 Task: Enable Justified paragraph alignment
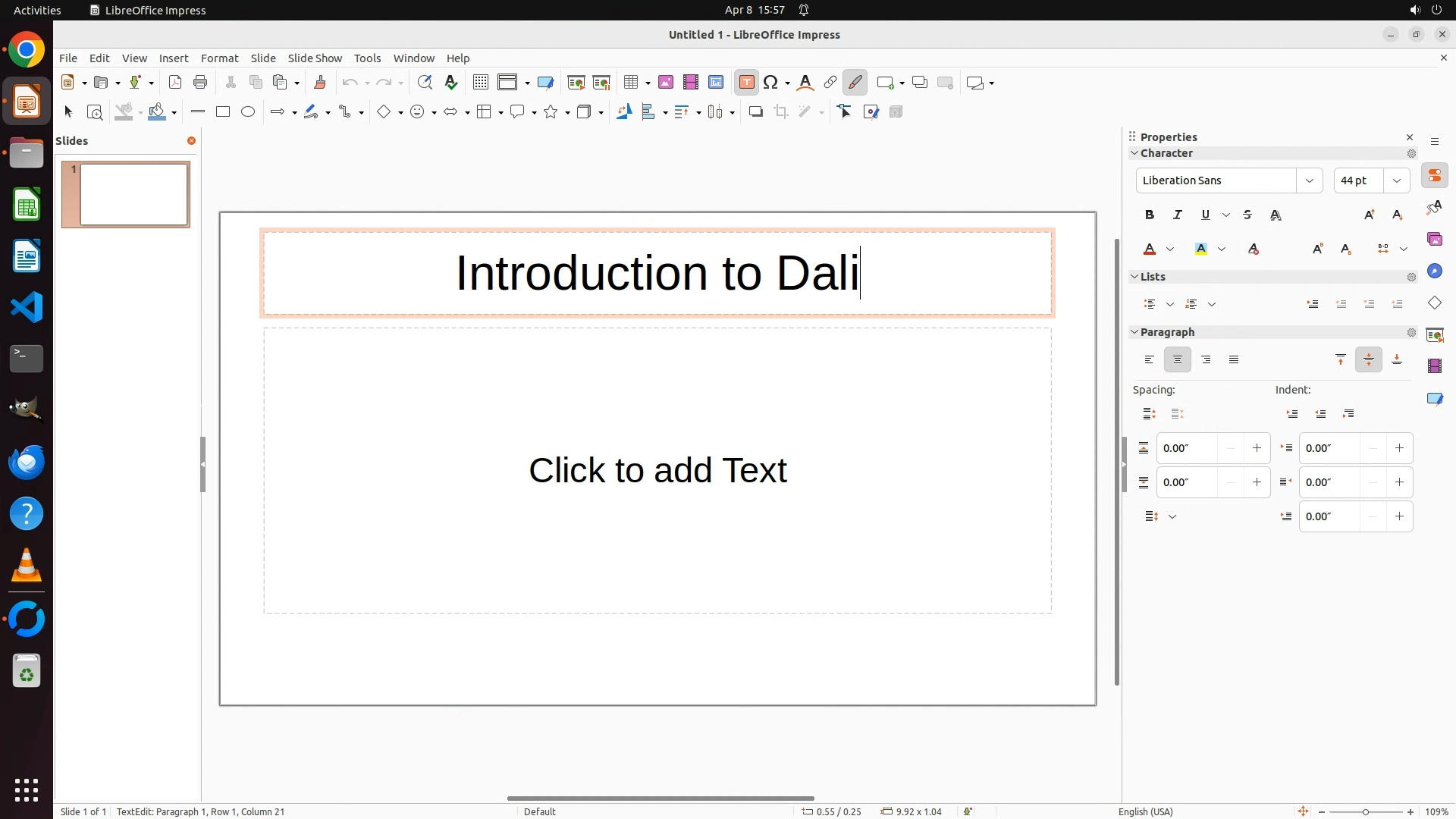(1234, 360)
